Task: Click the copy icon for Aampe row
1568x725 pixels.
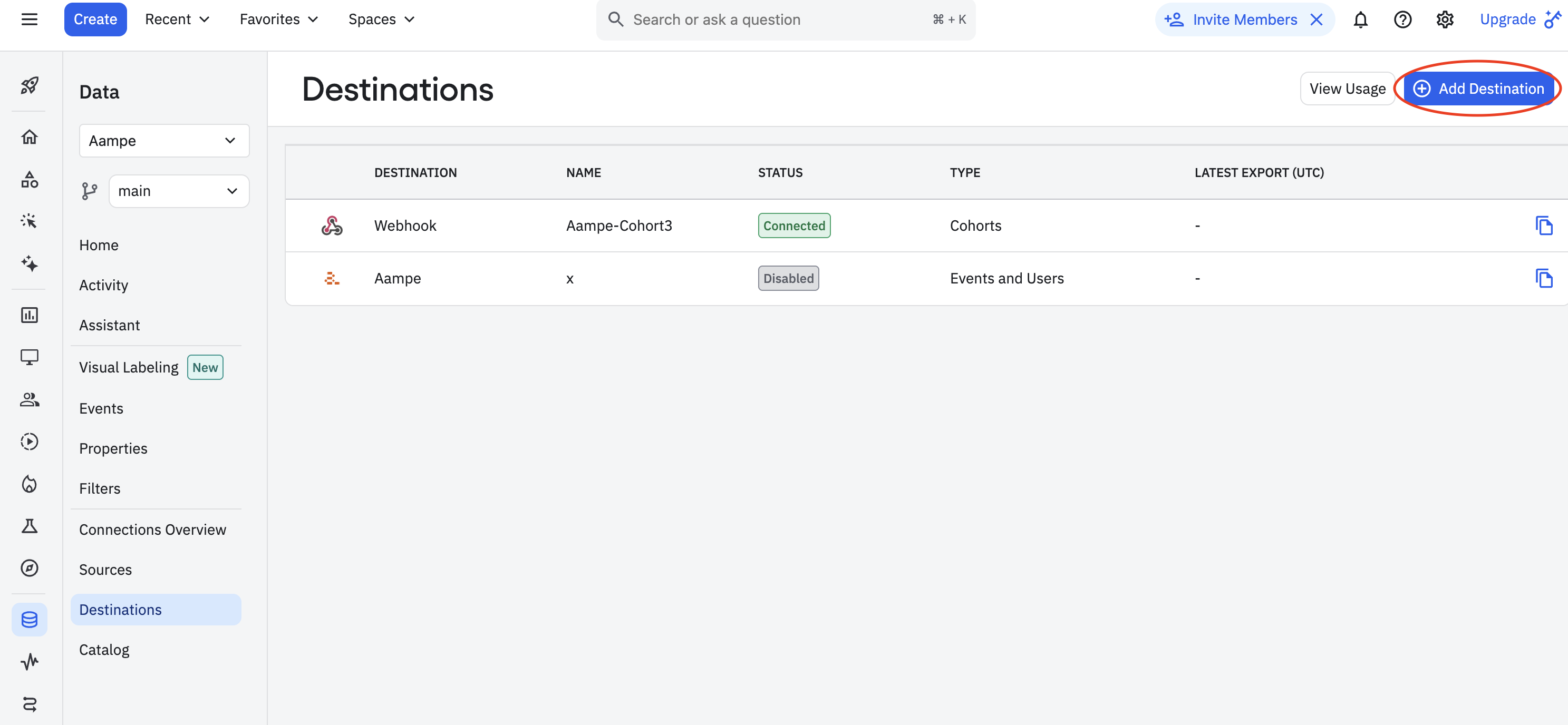Action: [x=1544, y=279]
